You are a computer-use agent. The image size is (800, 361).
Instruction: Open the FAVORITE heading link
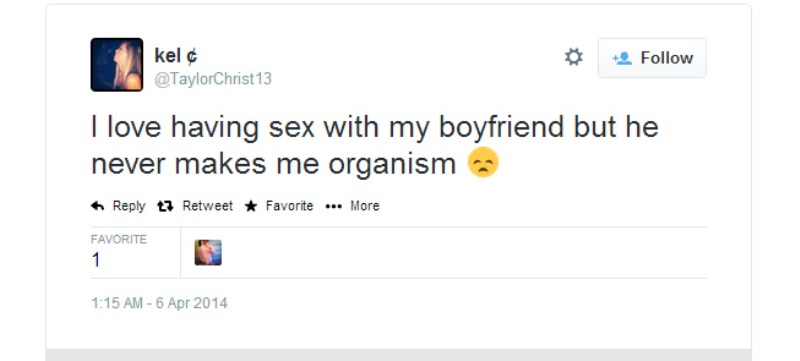[x=119, y=239]
